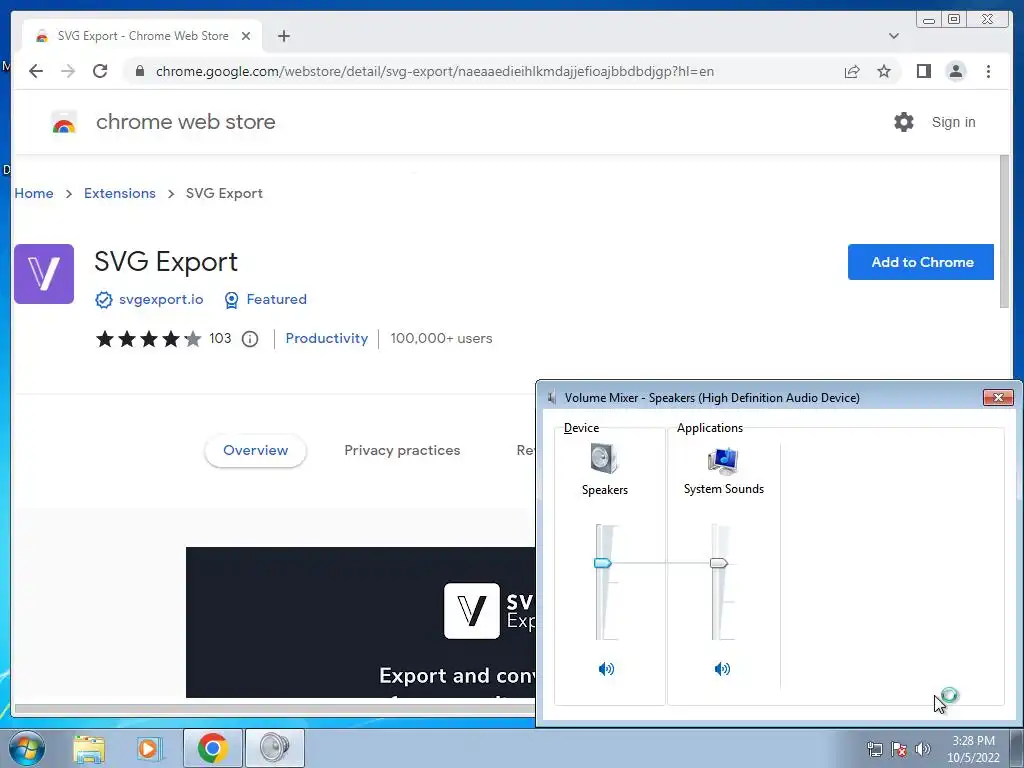This screenshot has width=1024, height=768.
Task: Click Chrome's forward navigation arrow
Action: [x=68, y=71]
